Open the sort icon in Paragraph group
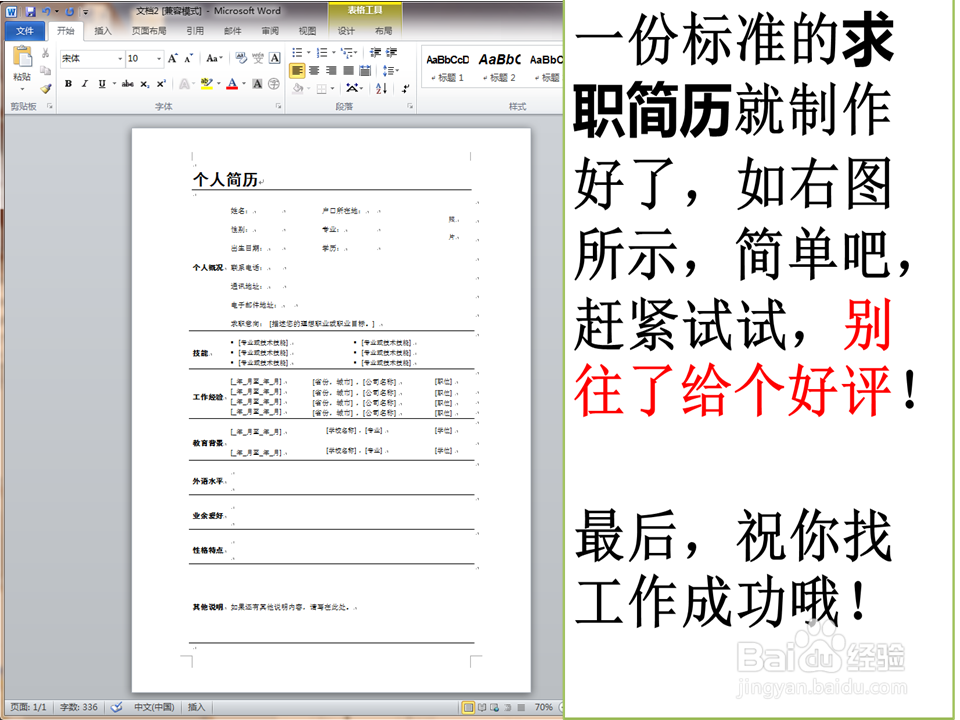The width and height of the screenshot is (960, 720). coord(382,88)
